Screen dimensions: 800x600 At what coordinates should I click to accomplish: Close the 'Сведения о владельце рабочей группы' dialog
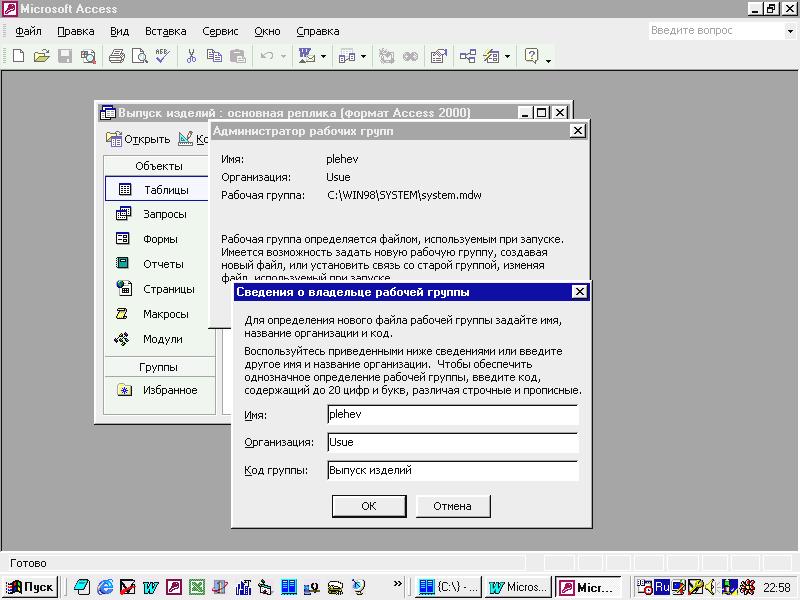point(580,292)
